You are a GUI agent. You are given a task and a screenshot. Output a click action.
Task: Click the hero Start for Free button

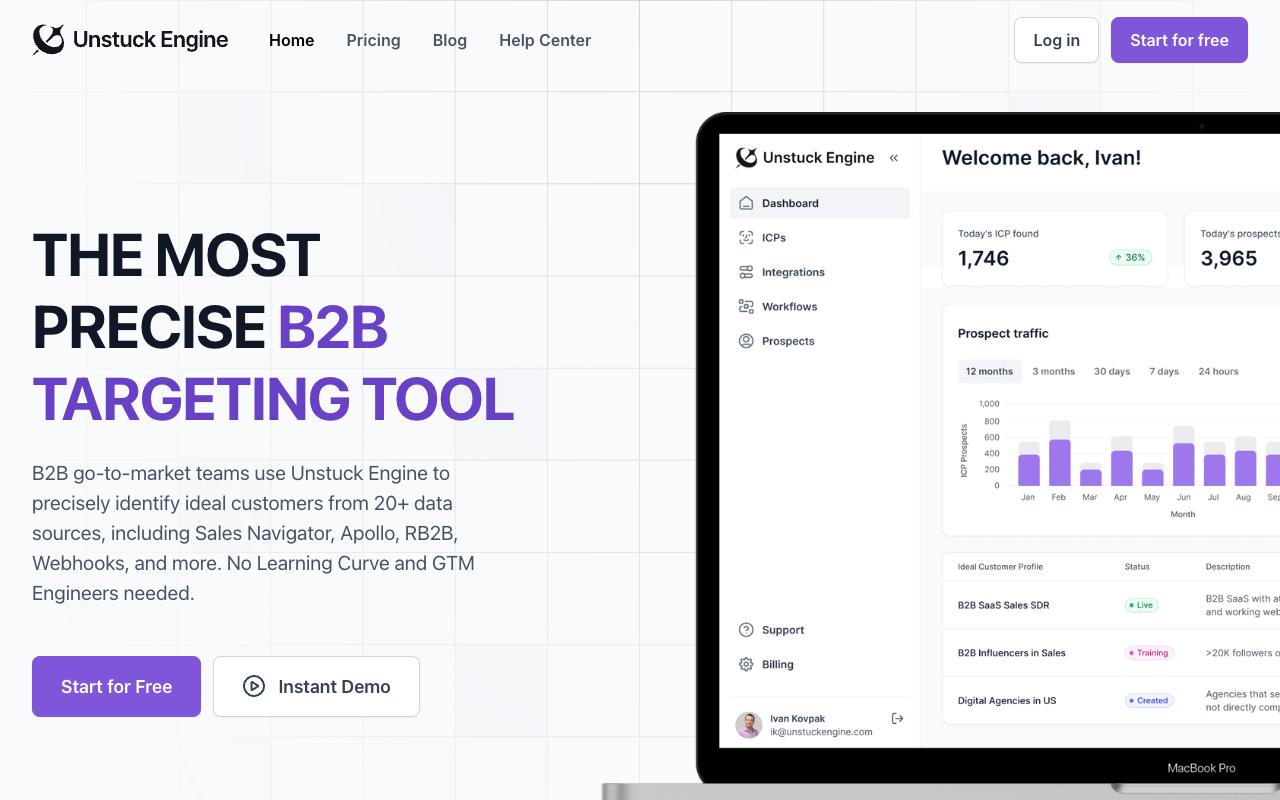click(x=116, y=686)
